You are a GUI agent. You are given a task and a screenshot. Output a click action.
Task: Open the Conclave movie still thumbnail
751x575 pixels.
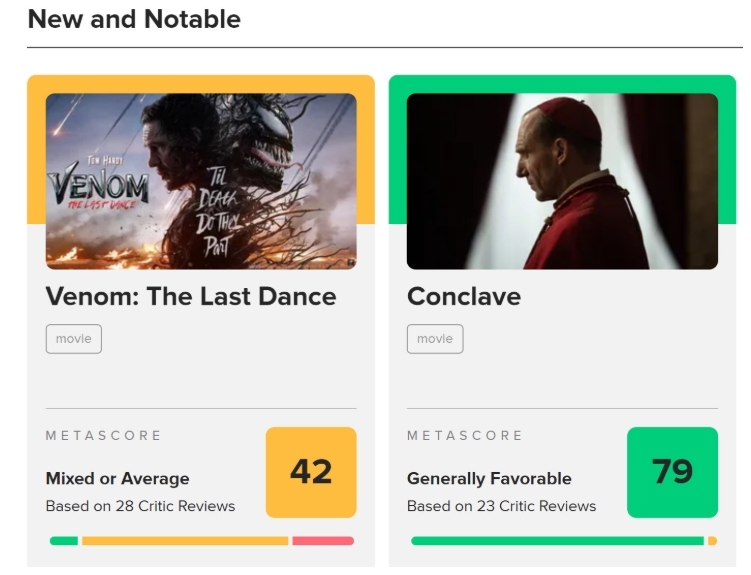pyautogui.click(x=562, y=181)
